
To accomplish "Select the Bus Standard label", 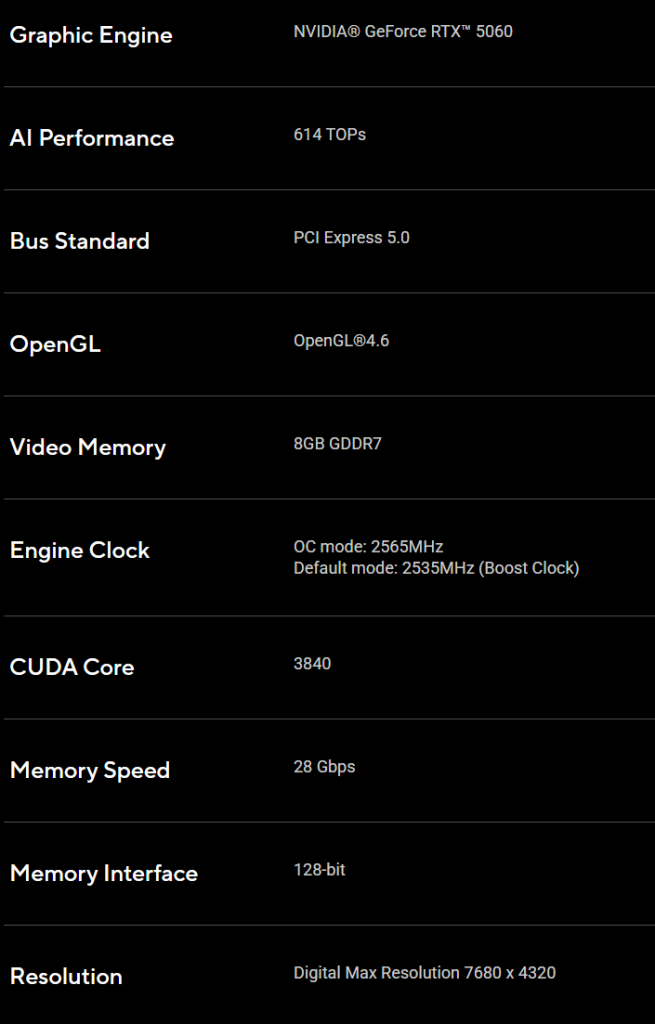I will click(80, 241).
